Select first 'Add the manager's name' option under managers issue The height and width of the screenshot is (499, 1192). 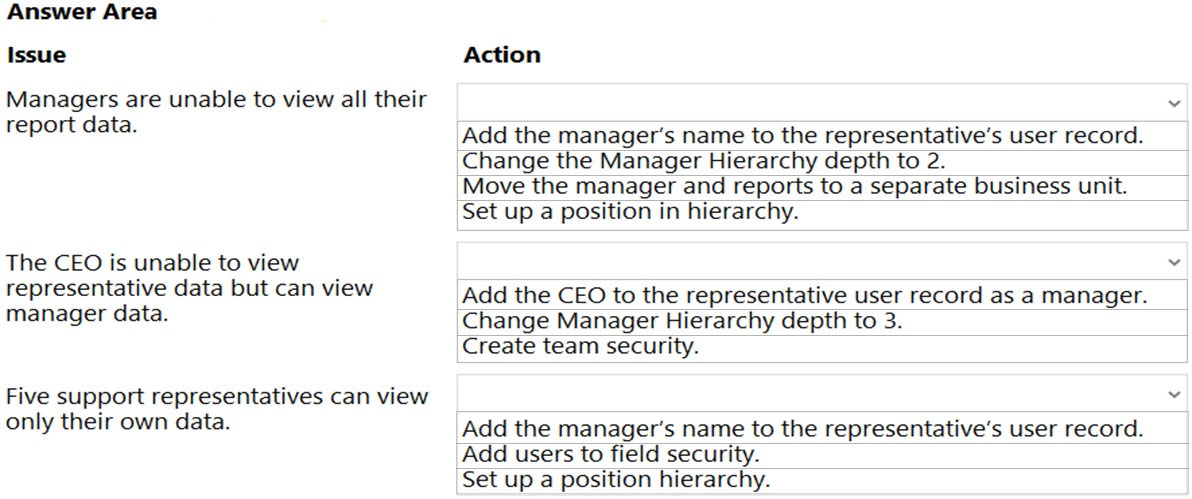[802, 136]
